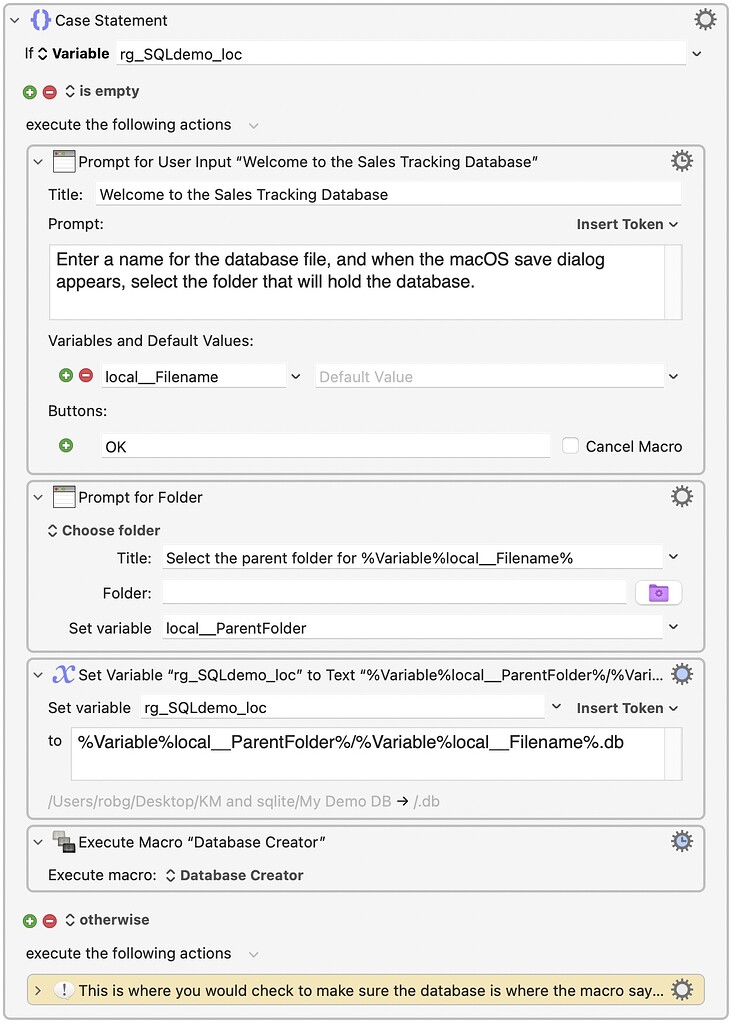Open actions chevron after first 'execute the following actions'

[253, 125]
